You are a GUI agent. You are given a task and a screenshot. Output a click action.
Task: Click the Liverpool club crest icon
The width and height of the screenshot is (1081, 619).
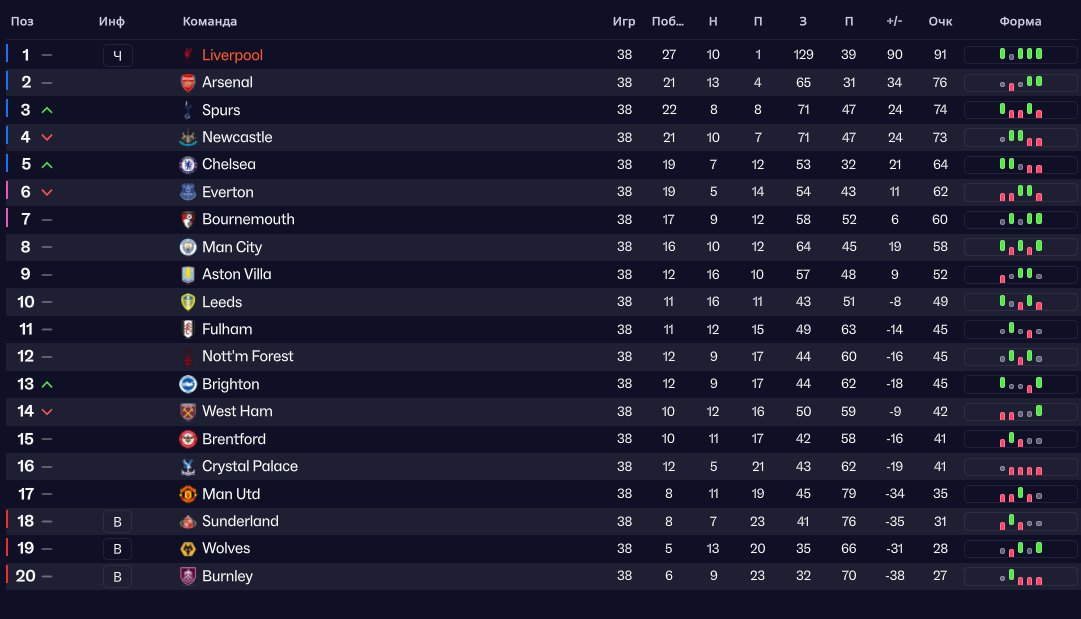[x=188, y=54]
